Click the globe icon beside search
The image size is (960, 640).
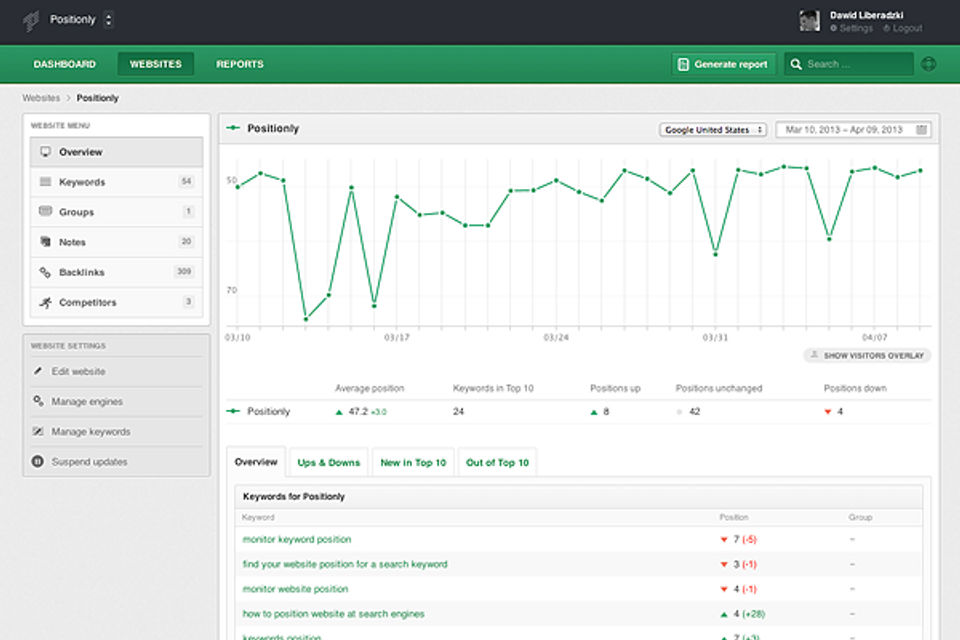click(929, 64)
